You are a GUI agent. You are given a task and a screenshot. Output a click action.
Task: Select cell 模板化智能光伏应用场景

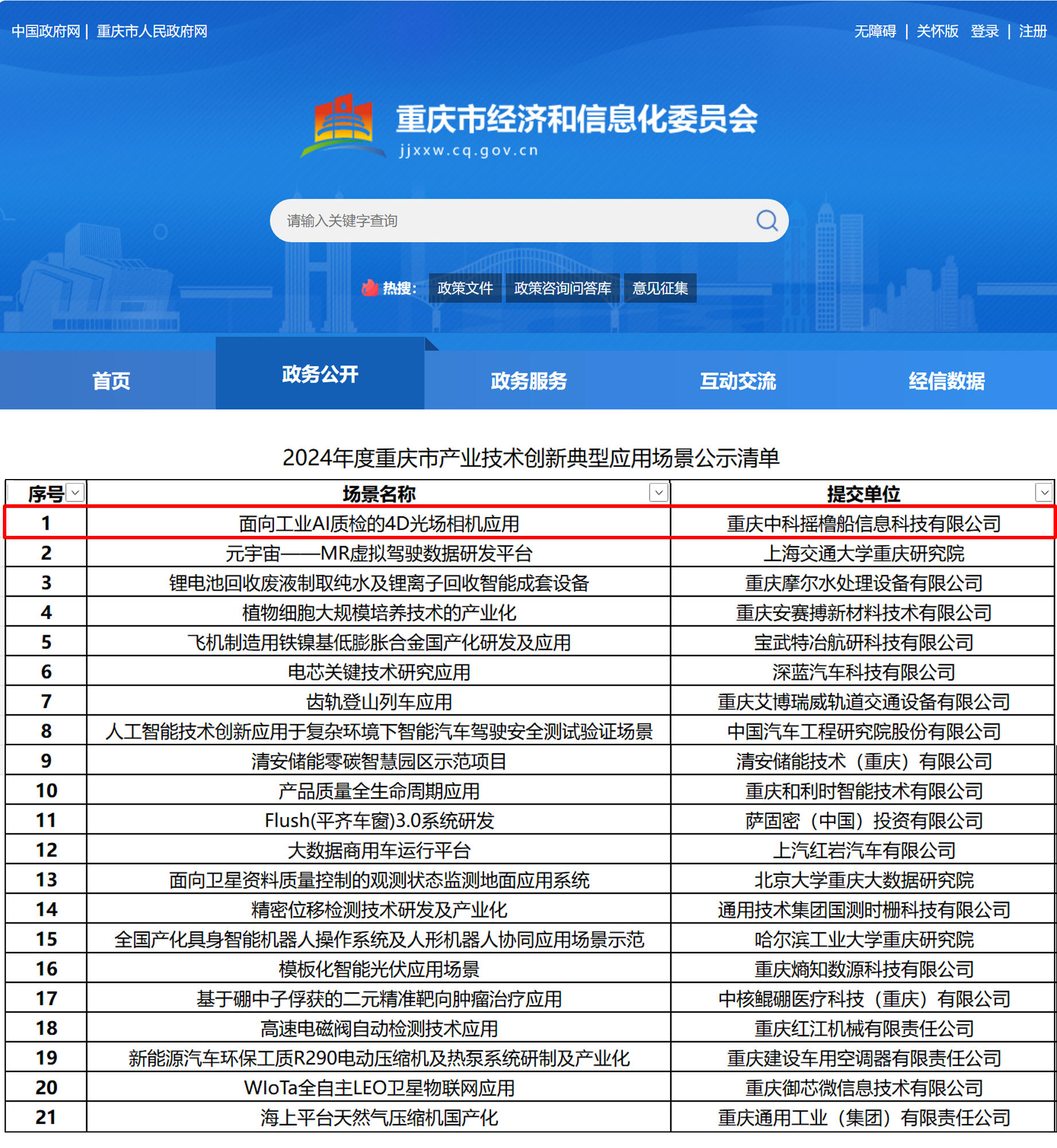point(379,969)
